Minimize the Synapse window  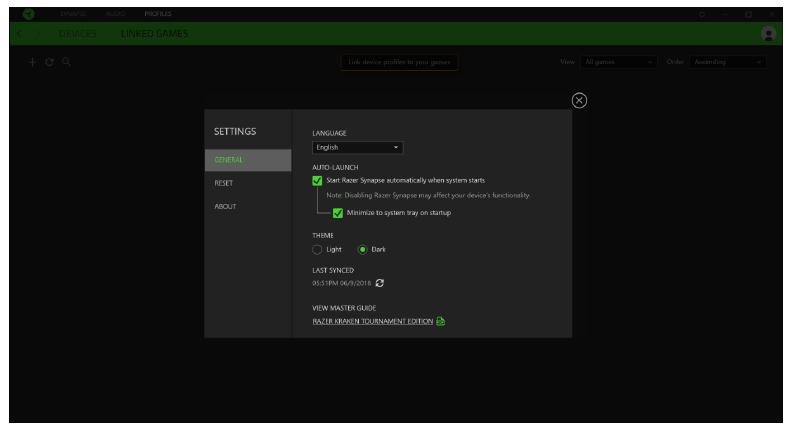coord(725,14)
